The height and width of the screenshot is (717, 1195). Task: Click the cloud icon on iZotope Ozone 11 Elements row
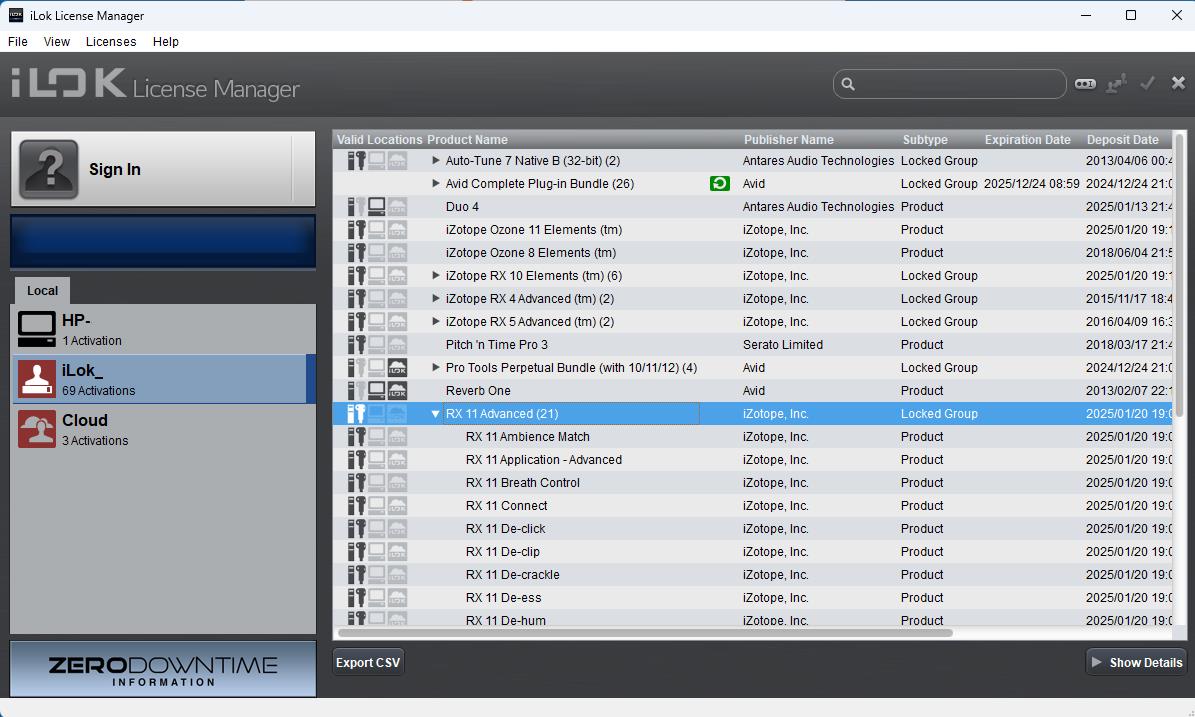(397, 230)
